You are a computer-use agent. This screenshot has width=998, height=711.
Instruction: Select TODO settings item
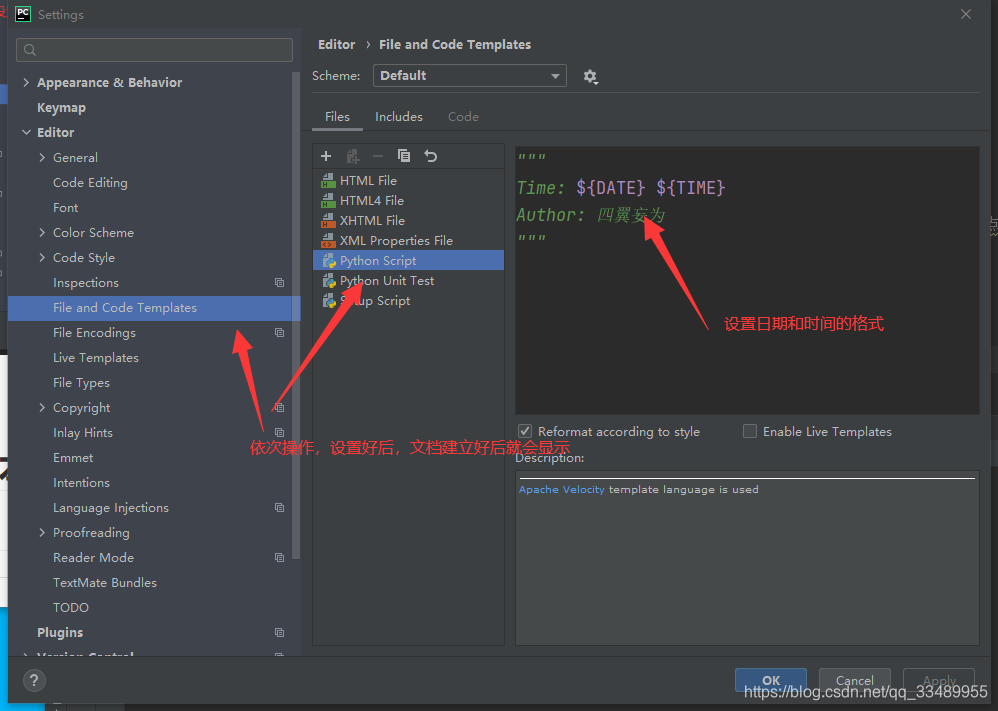[x=71, y=607]
